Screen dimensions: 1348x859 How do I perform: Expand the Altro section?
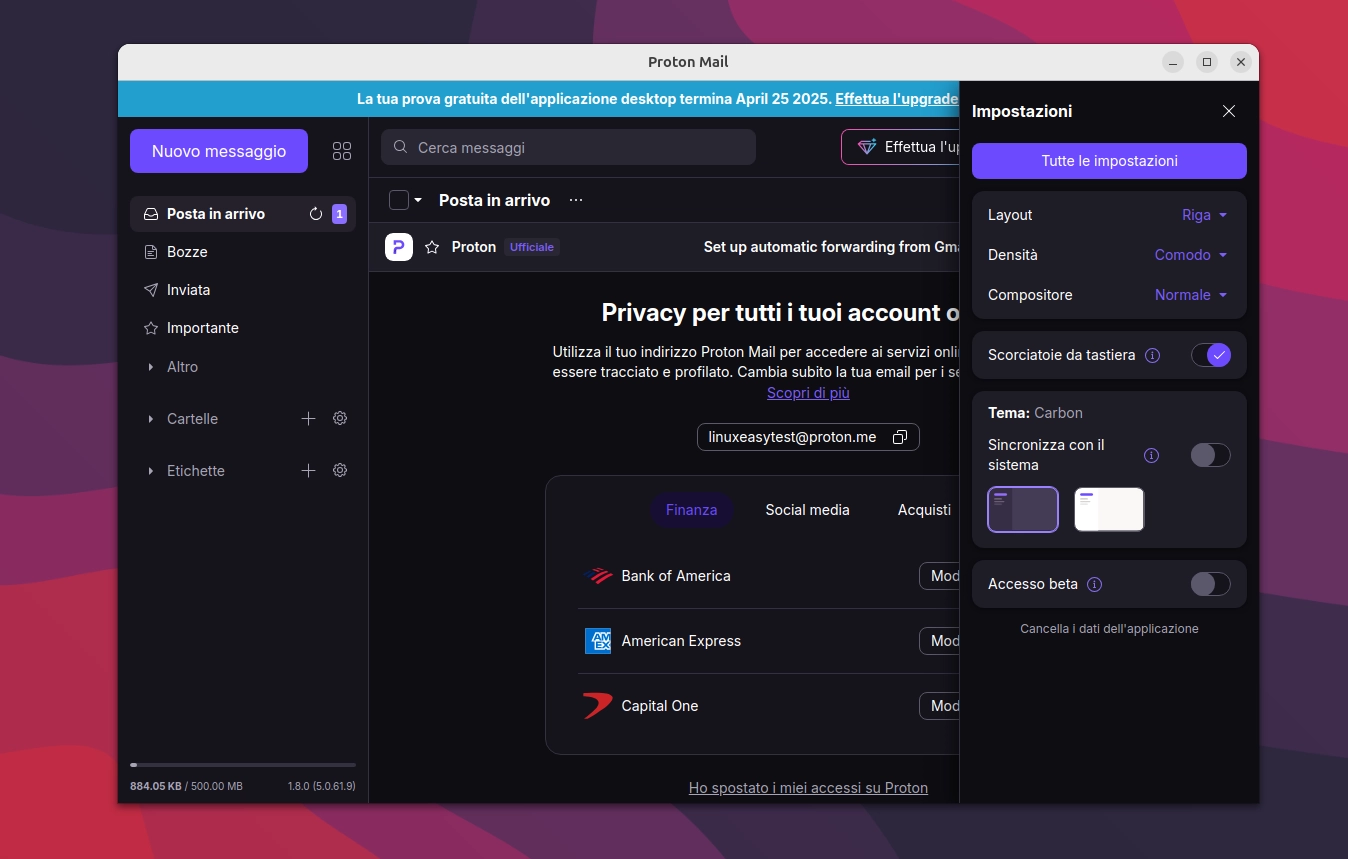point(150,367)
